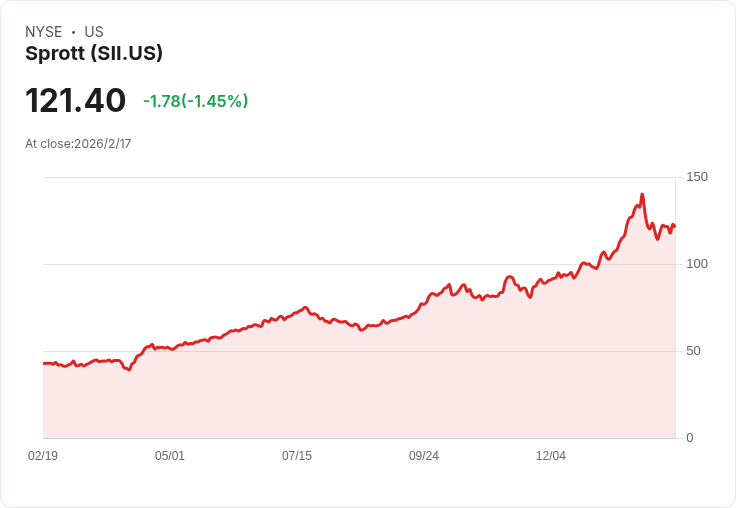Select the 05/01 date on x-axis

coord(170,456)
